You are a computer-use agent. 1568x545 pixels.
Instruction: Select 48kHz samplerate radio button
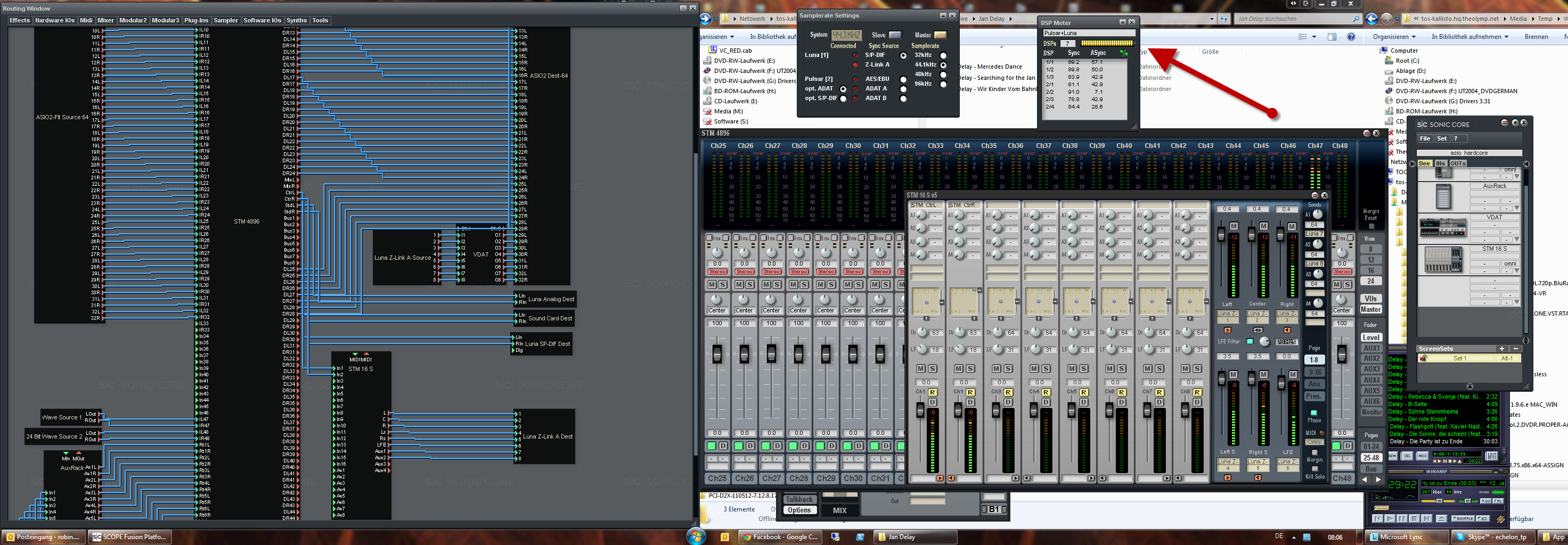(x=943, y=74)
